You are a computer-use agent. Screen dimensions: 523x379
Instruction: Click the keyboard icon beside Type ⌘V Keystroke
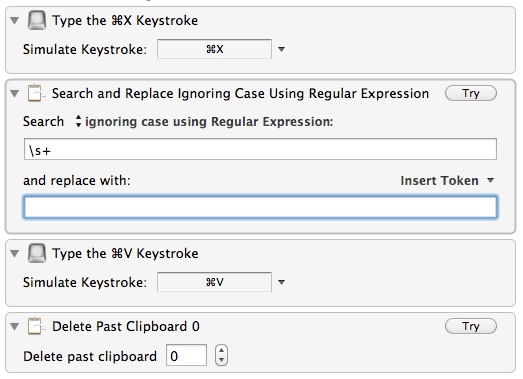coord(37,253)
